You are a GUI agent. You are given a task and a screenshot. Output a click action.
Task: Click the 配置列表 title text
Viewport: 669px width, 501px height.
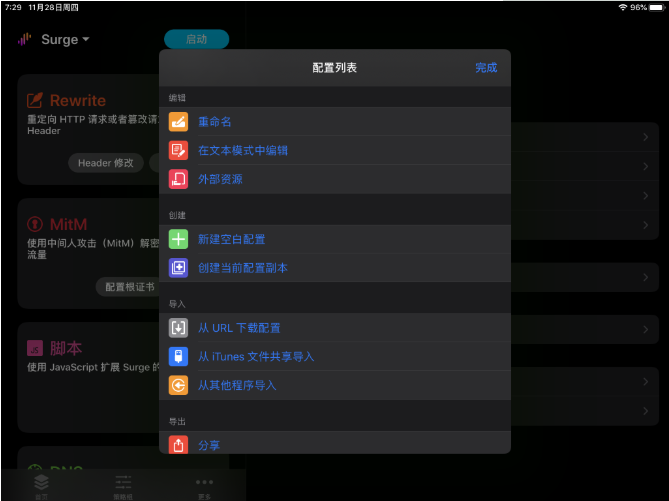334,67
